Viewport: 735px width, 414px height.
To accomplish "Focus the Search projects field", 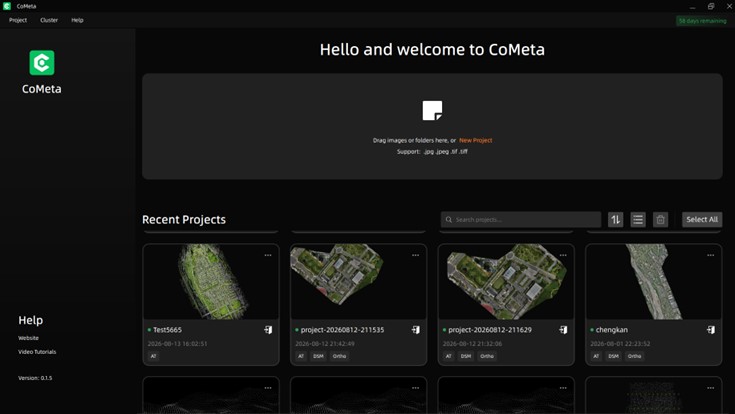I will click(x=521, y=219).
